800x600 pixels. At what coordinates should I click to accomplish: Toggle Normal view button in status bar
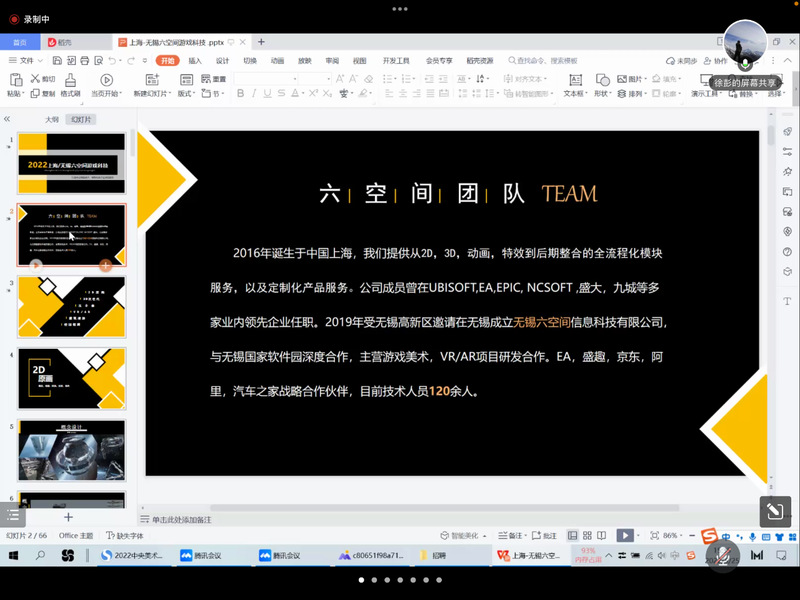572,535
